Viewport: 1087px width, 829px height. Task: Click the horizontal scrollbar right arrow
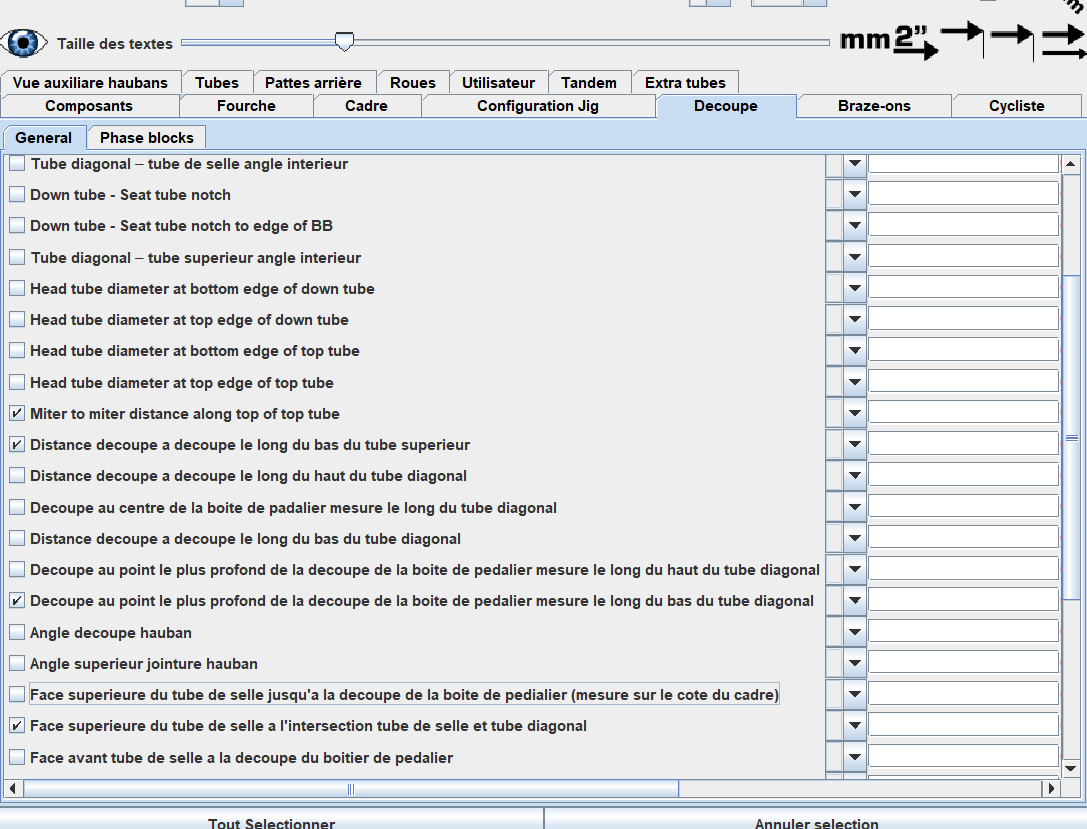[x=1050, y=789]
